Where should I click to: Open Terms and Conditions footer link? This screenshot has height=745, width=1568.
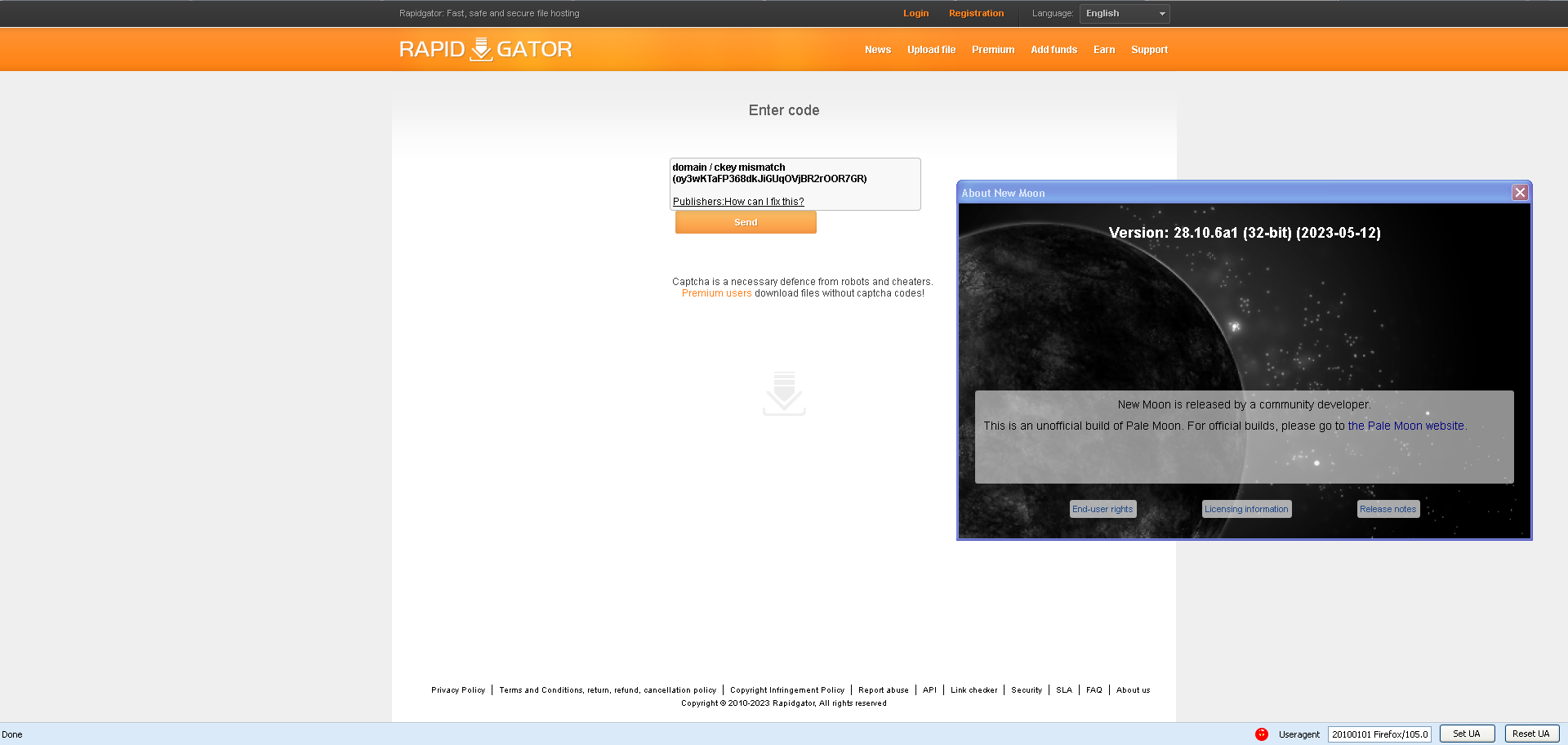pyautogui.click(x=608, y=690)
